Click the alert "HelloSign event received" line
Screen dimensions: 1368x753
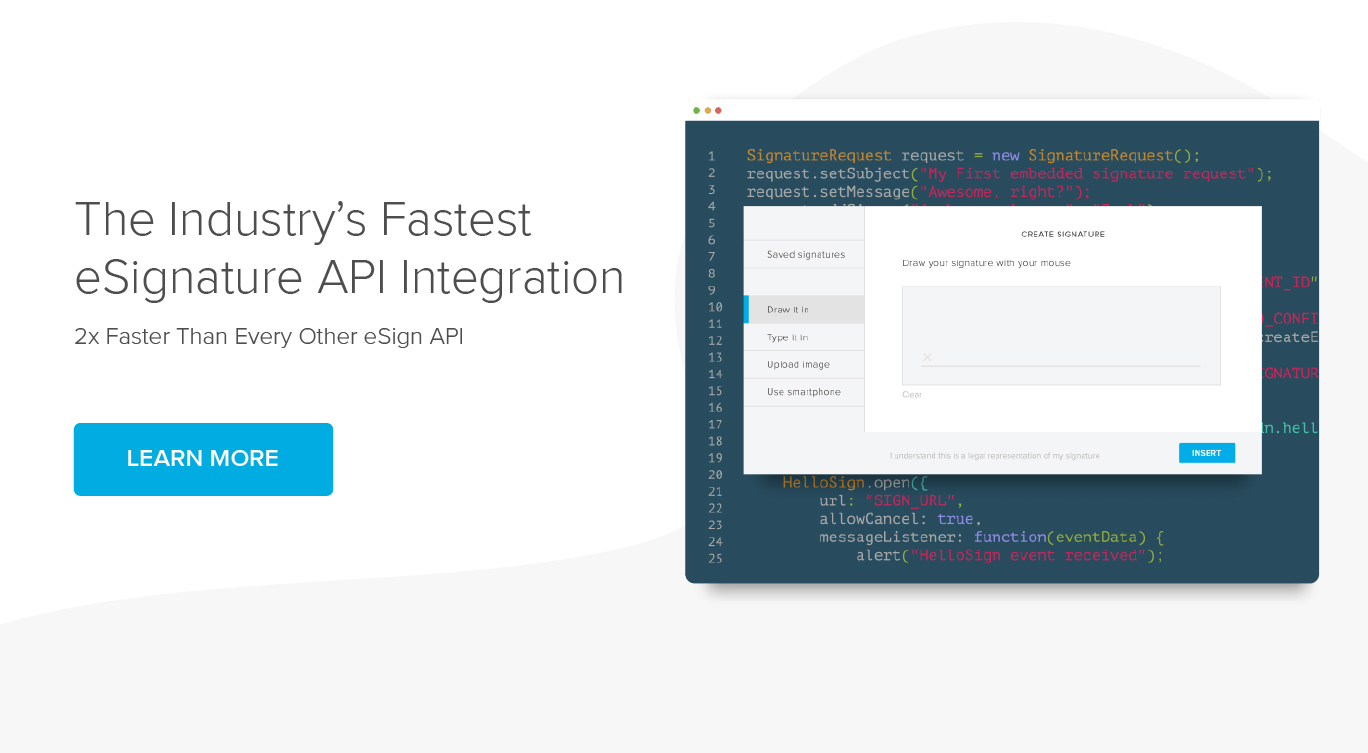coord(1010,555)
